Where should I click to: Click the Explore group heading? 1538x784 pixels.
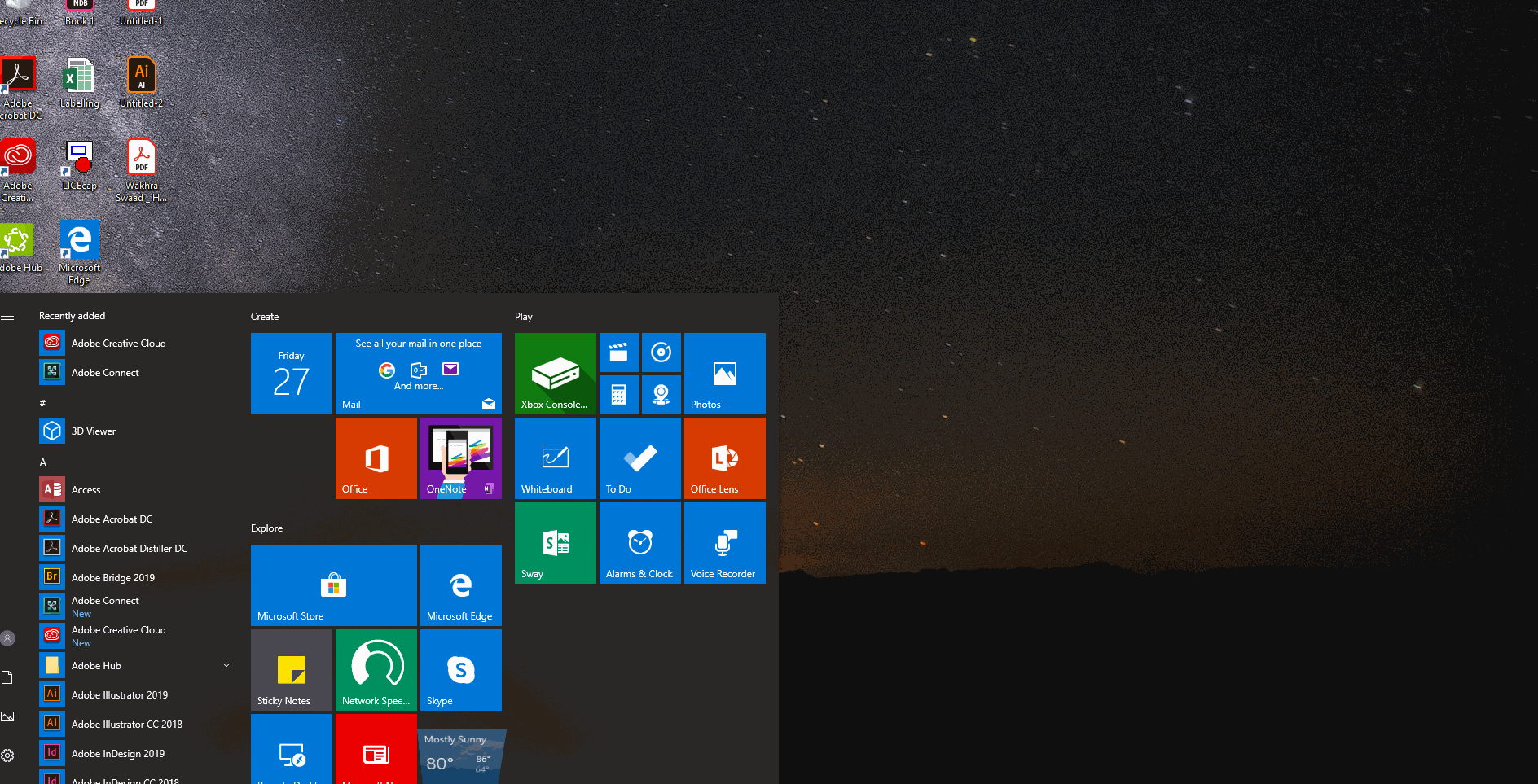click(266, 528)
